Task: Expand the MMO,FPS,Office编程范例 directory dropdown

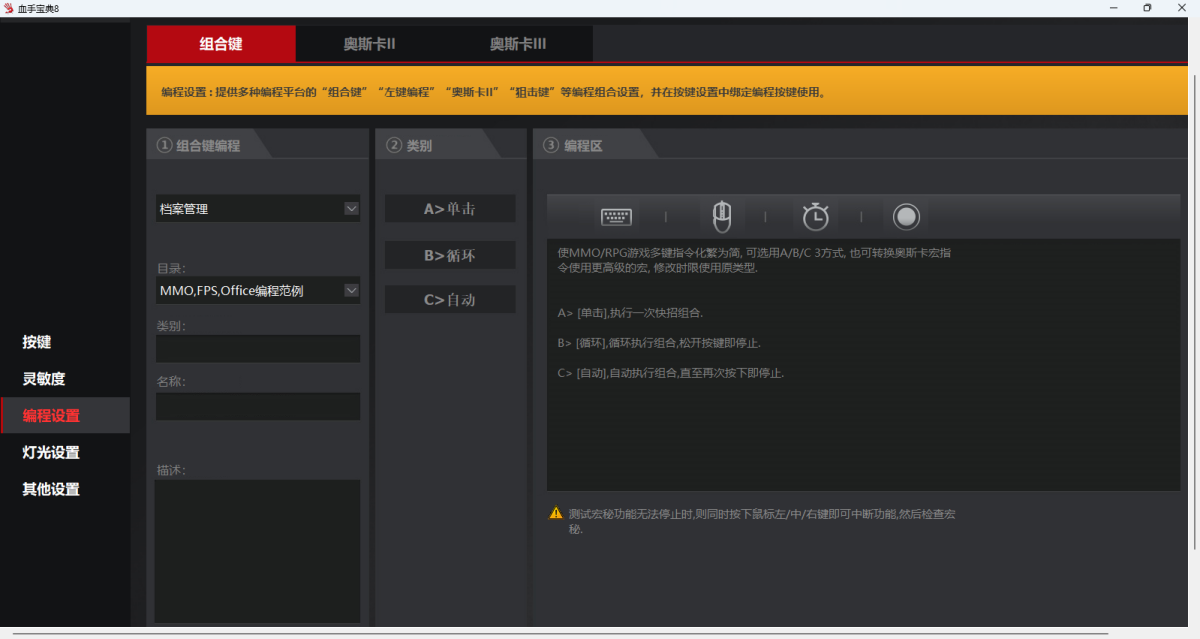Action: point(258,291)
